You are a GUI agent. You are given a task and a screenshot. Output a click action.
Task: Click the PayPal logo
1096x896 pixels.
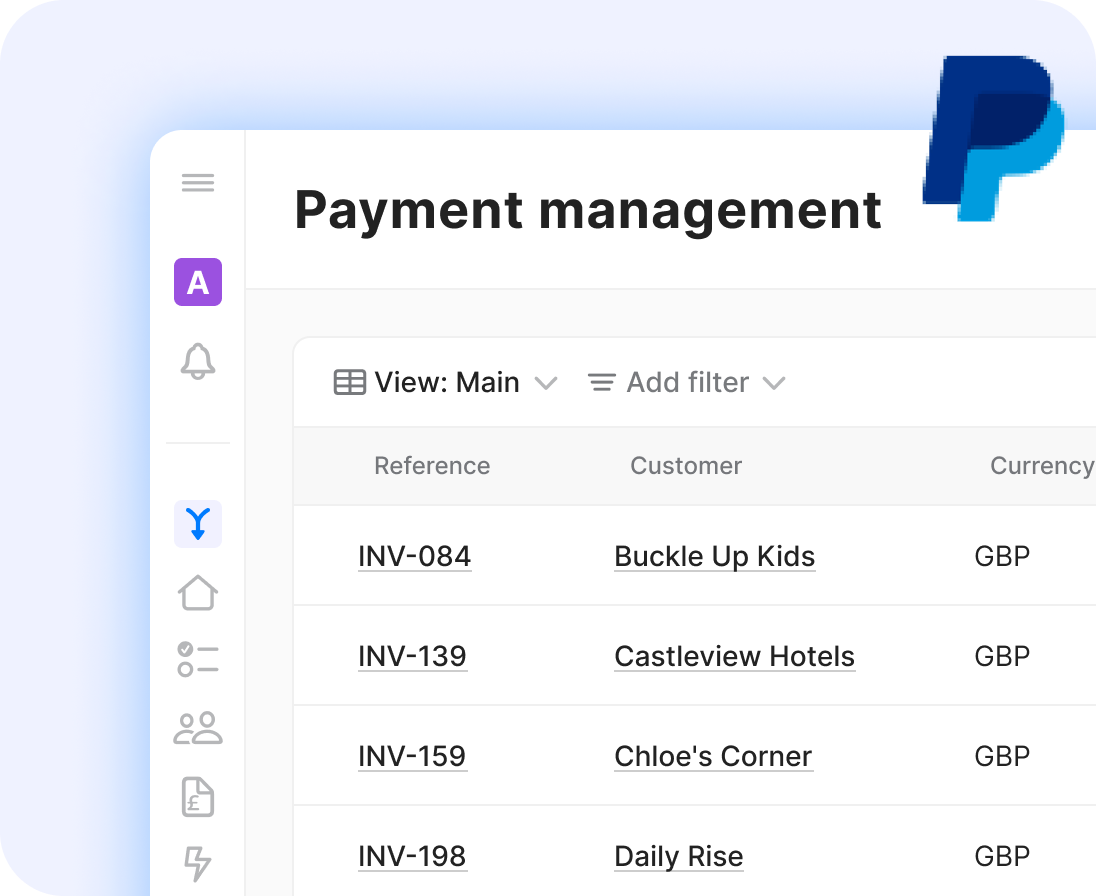pyautogui.click(x=993, y=138)
